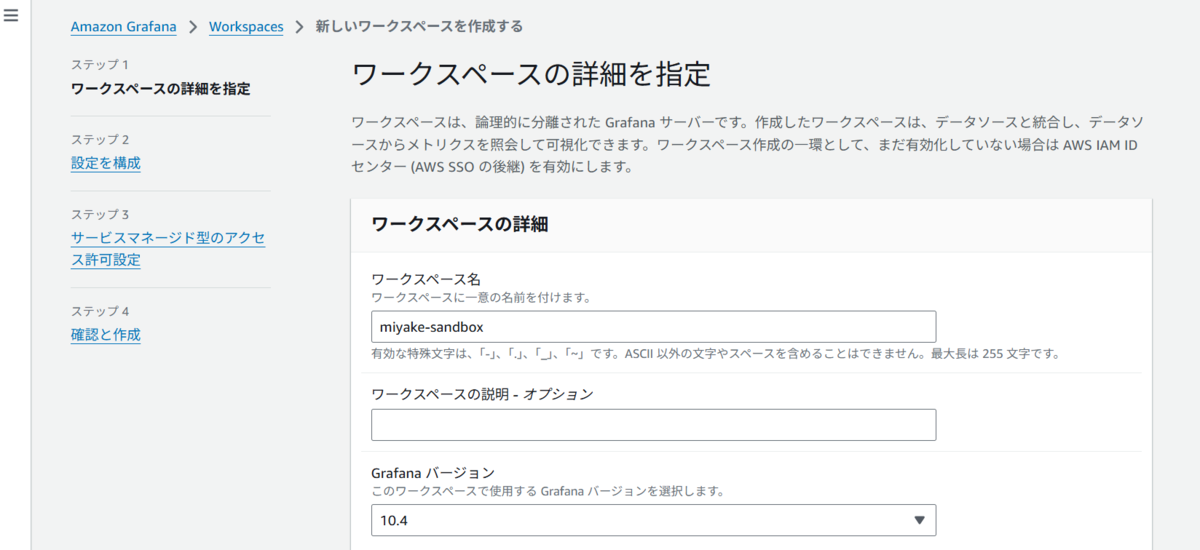
Task: Click the hint about valid special characters
Action: (715, 353)
